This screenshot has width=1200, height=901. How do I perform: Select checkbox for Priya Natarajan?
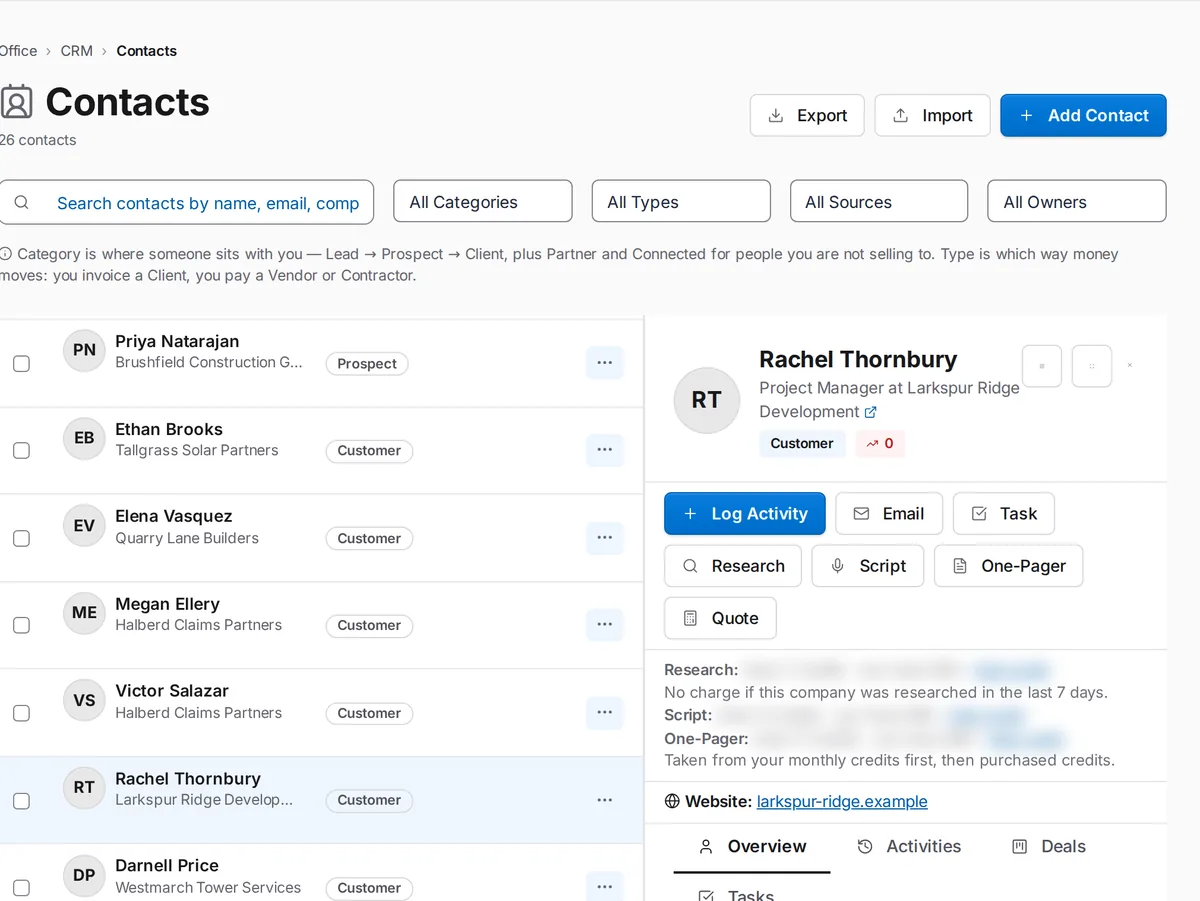tap(21, 364)
